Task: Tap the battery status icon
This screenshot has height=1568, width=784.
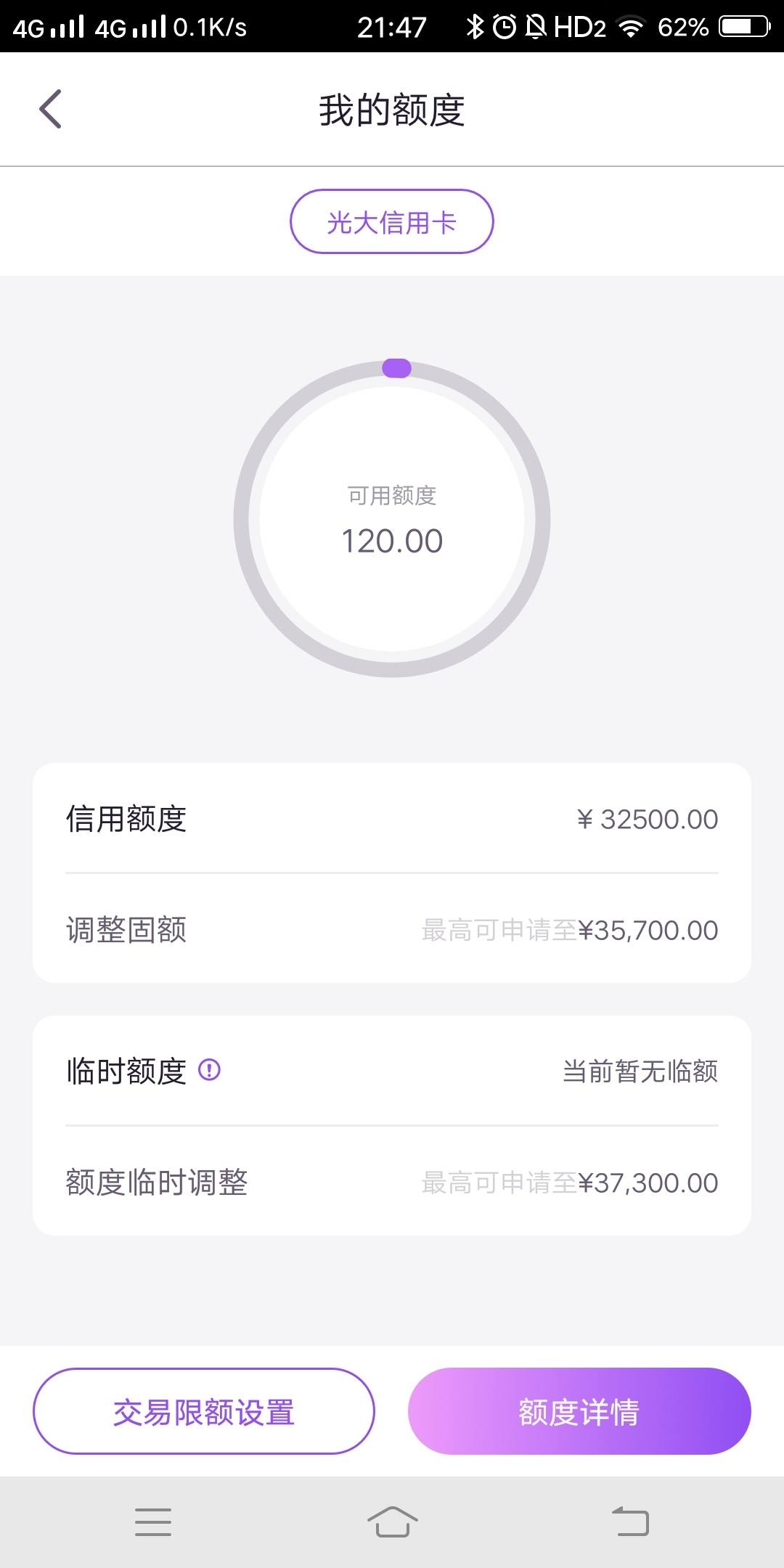Action: 744,27
